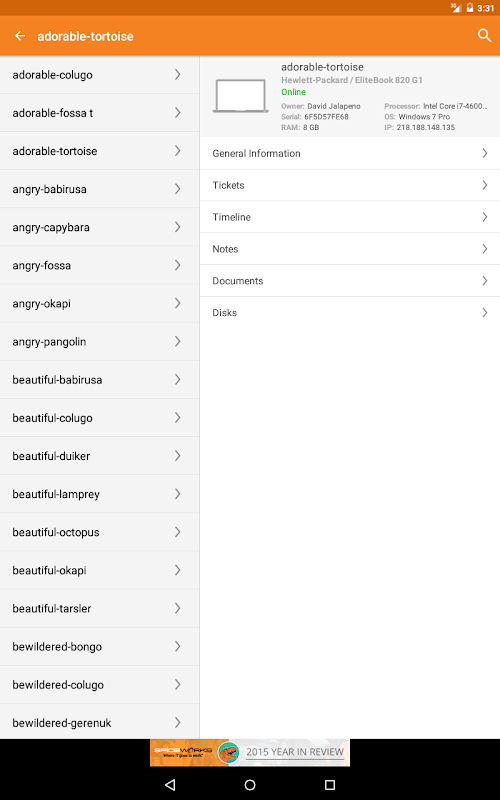
Task: Expand the Timeline section chevron
Action: (x=485, y=217)
